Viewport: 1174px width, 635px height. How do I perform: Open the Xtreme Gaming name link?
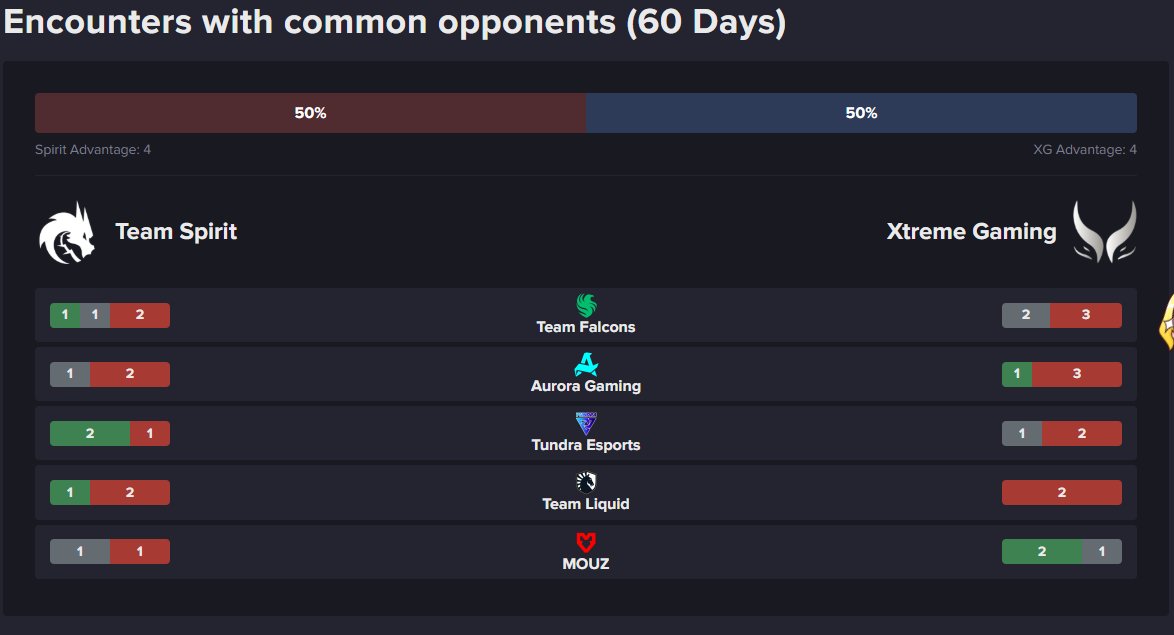coord(971,232)
